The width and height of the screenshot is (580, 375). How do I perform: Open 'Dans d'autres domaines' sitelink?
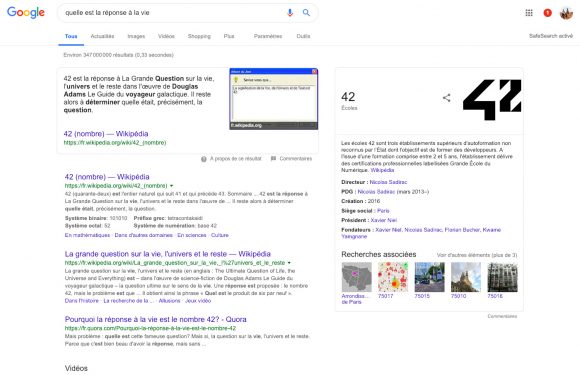144,235
